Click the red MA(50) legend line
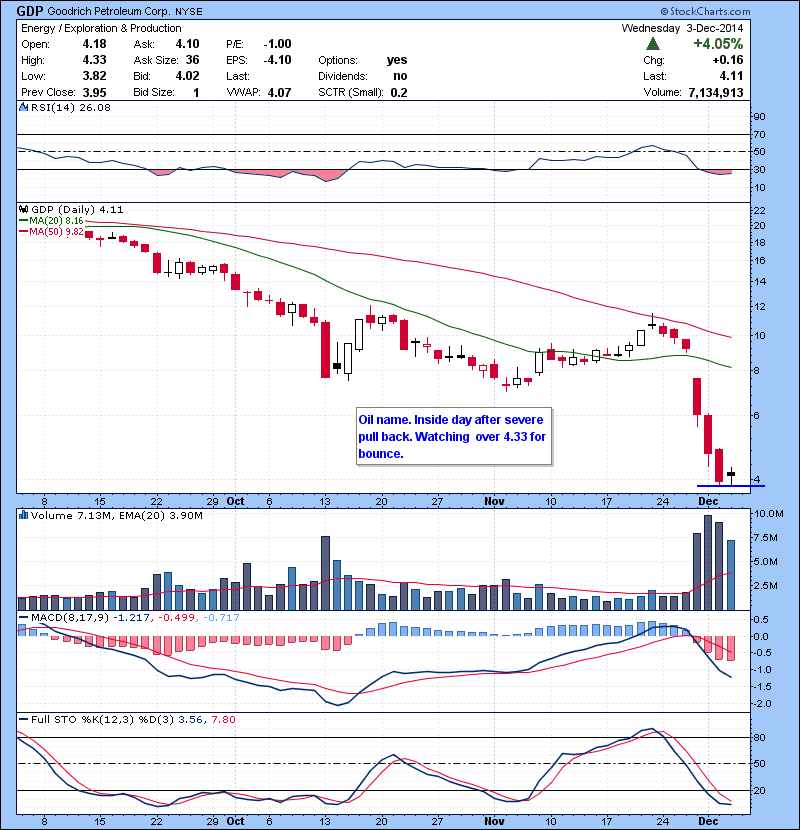Image resolution: width=800 pixels, height=830 pixels. (23, 232)
